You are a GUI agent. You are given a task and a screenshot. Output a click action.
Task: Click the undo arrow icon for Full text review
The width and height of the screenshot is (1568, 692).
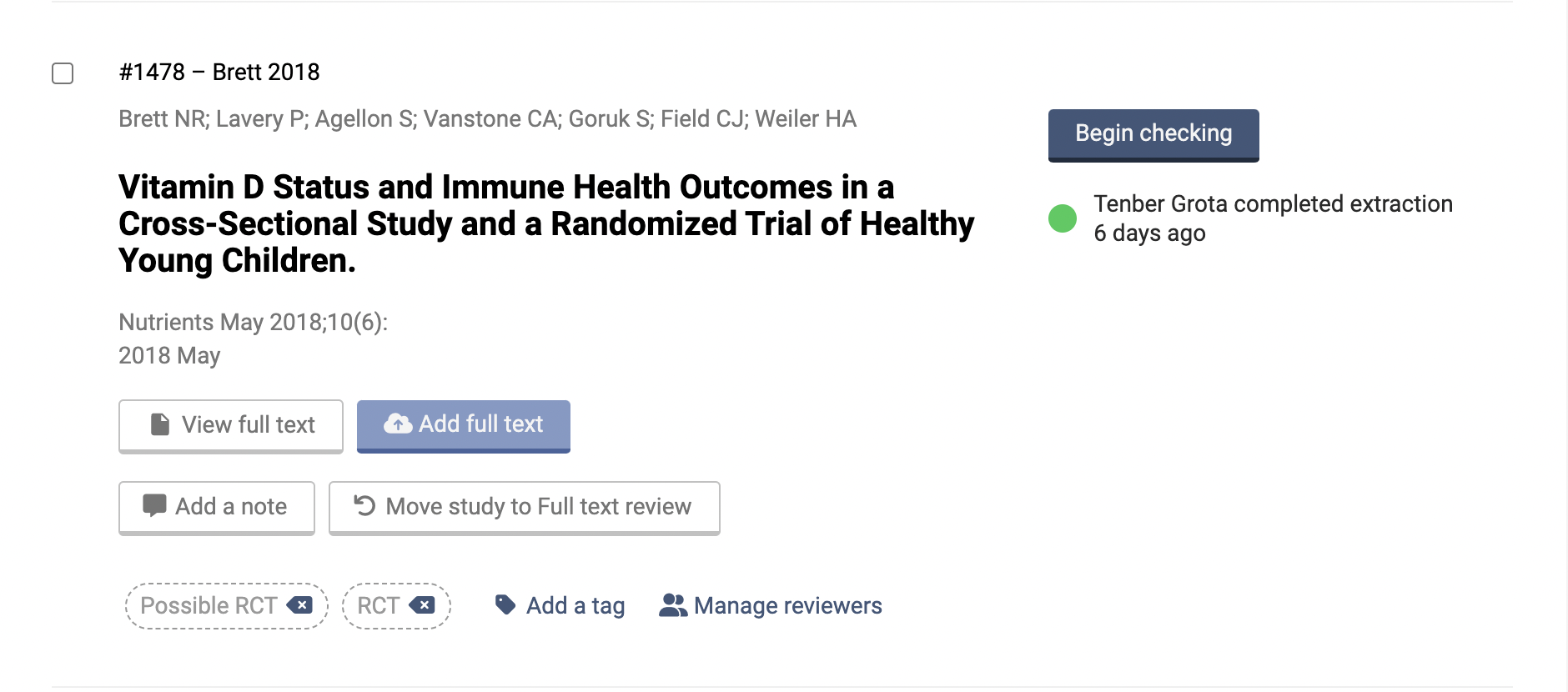pyautogui.click(x=364, y=506)
